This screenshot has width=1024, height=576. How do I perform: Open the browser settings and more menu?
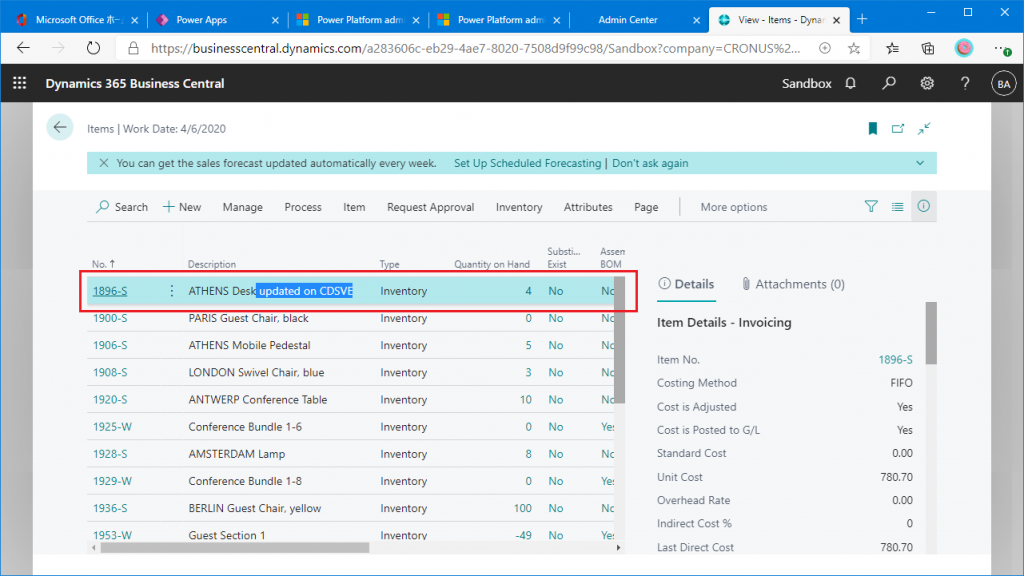1002,48
